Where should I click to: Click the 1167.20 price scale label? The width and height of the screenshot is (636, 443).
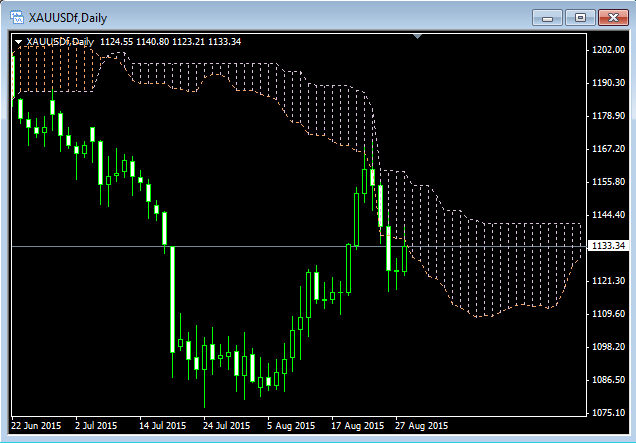pos(608,149)
